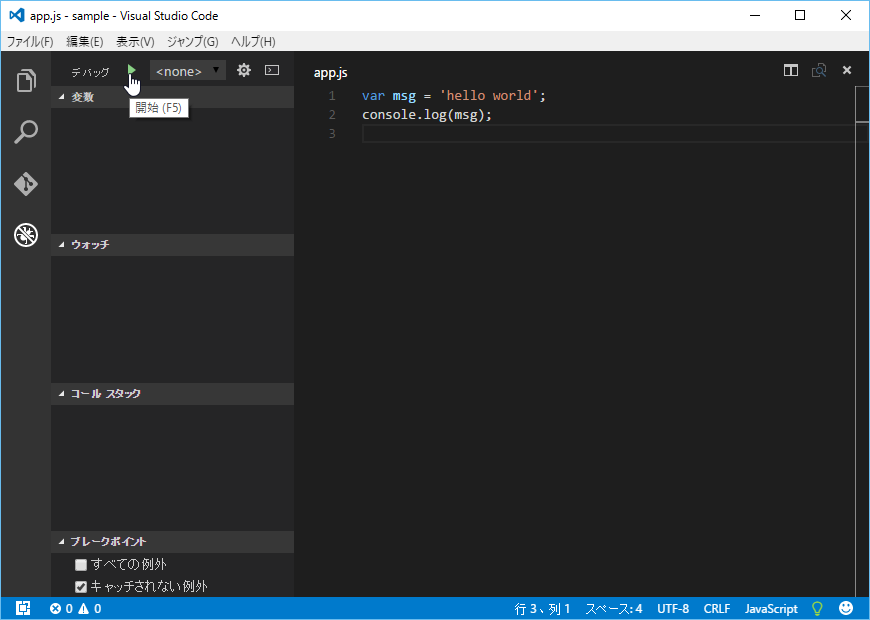Image resolution: width=870 pixels, height=620 pixels.
Task: Click the UTF-8 encoding in status bar
Action: 673,608
